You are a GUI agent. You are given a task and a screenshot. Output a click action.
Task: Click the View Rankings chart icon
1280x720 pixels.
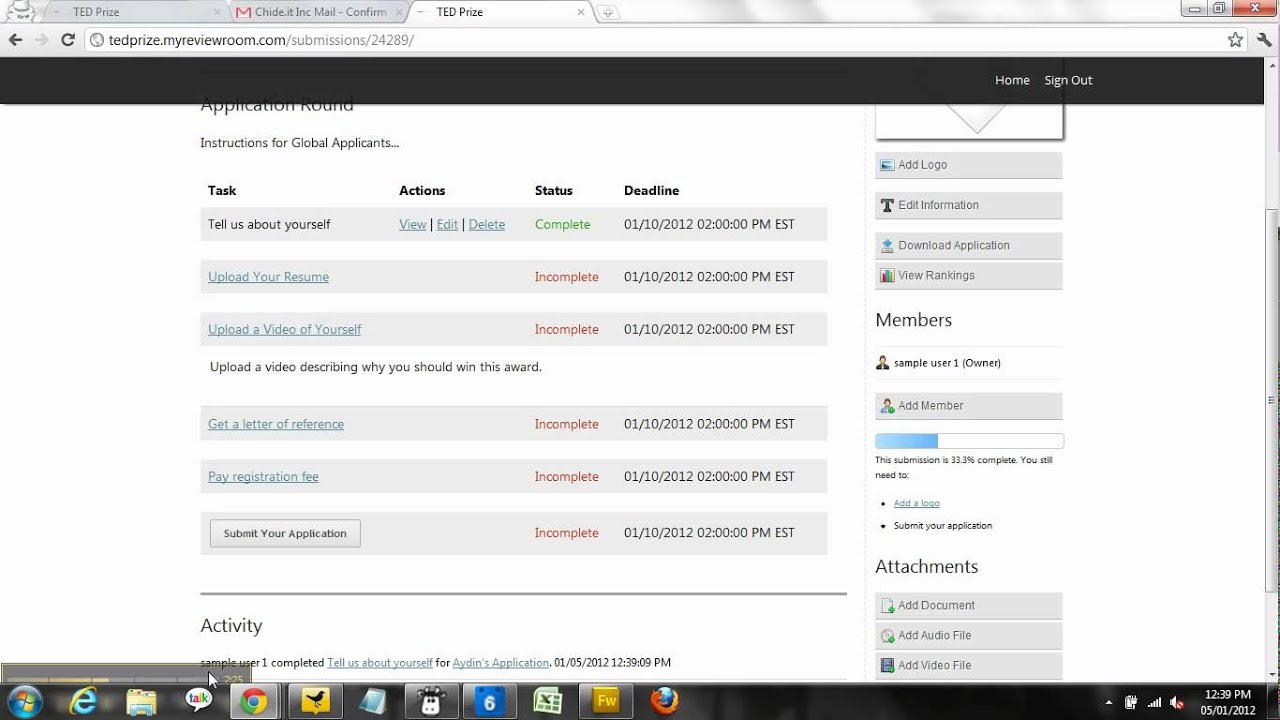click(x=886, y=275)
